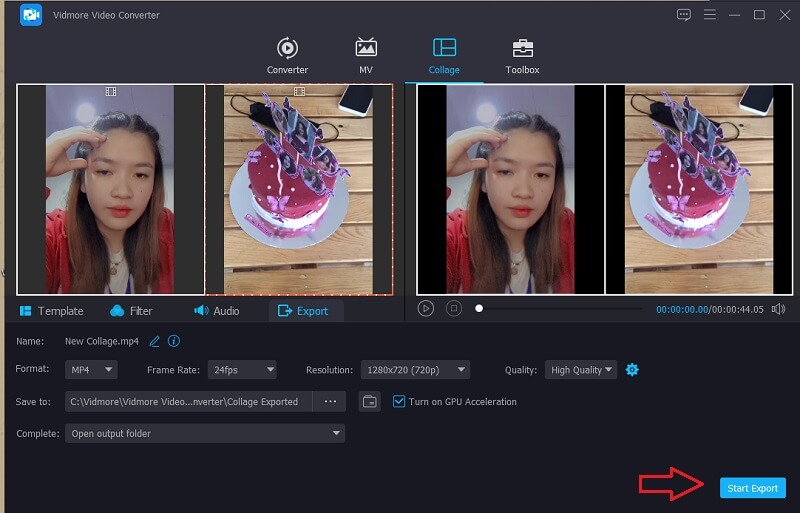The width and height of the screenshot is (800, 513).
Task: Click the preview playback progress slider
Action: [x=560, y=309]
